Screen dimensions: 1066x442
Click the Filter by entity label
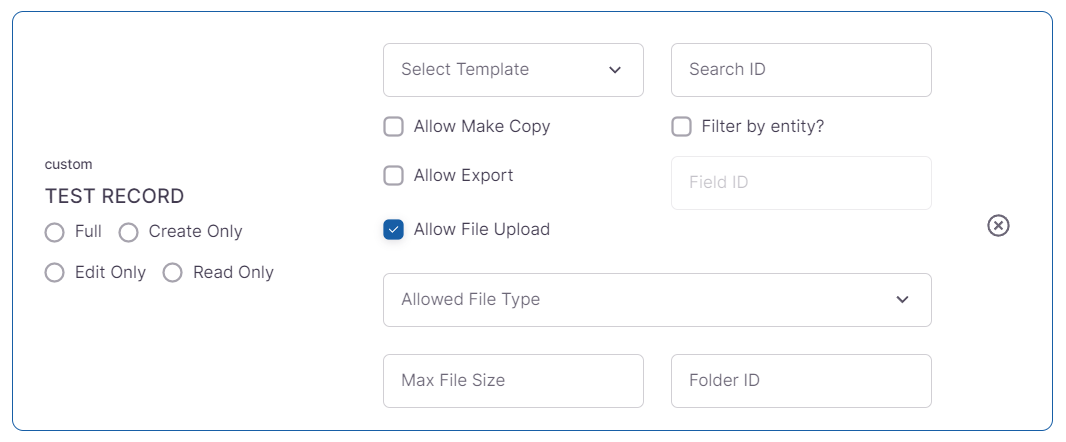762,127
